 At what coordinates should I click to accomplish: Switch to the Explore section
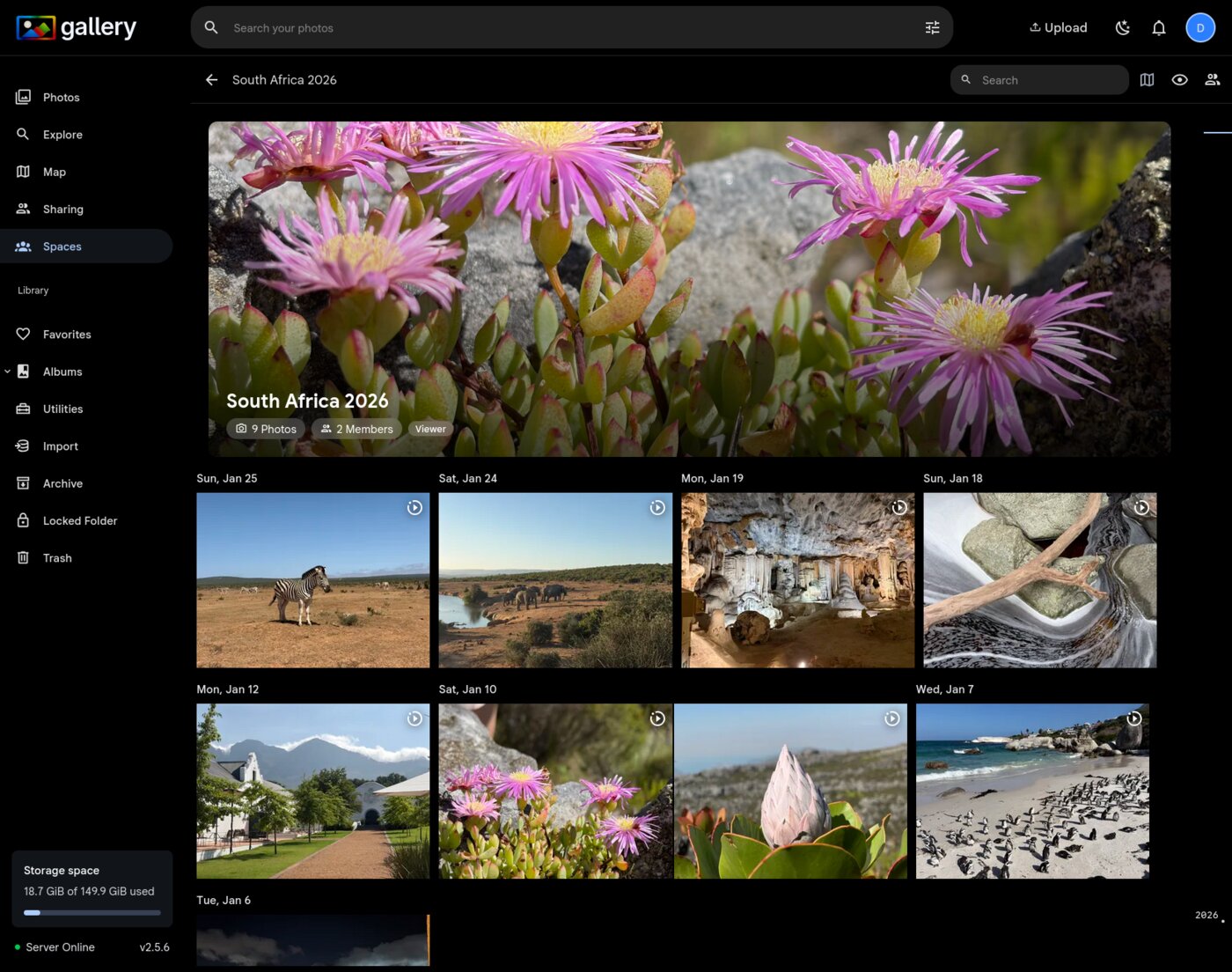pyautogui.click(x=62, y=134)
